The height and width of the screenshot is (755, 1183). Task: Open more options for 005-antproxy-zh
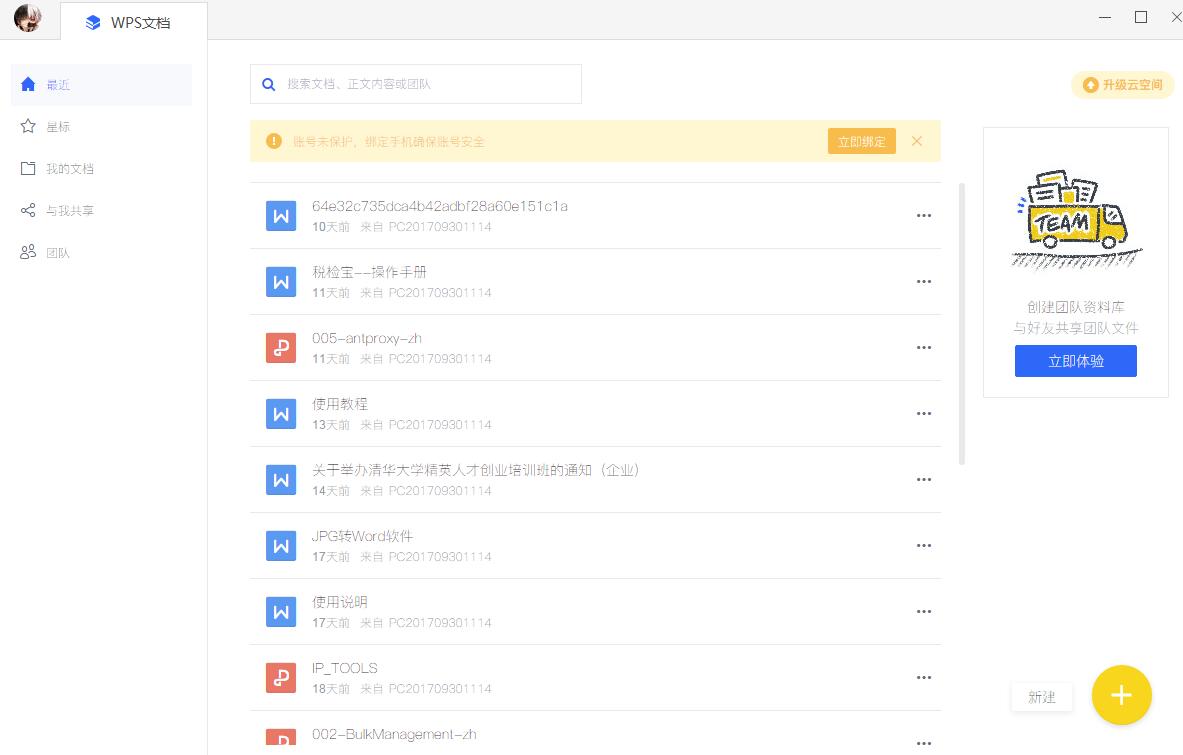923,347
